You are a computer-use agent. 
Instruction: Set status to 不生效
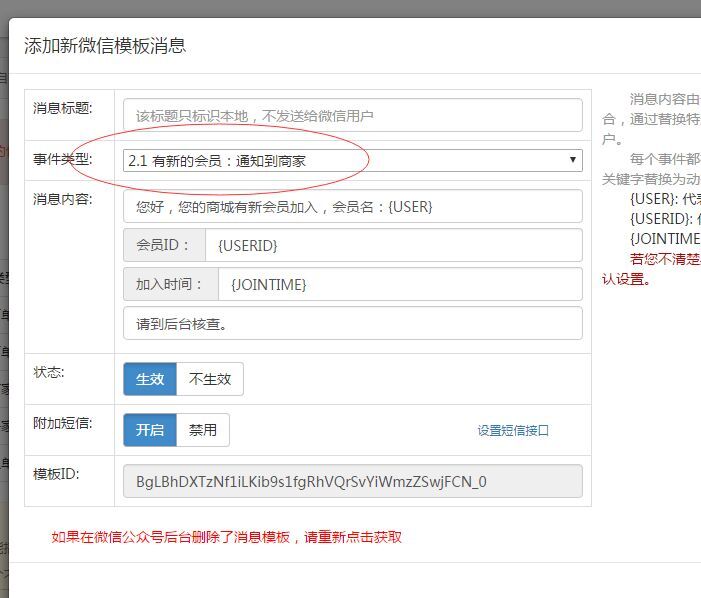pos(210,379)
